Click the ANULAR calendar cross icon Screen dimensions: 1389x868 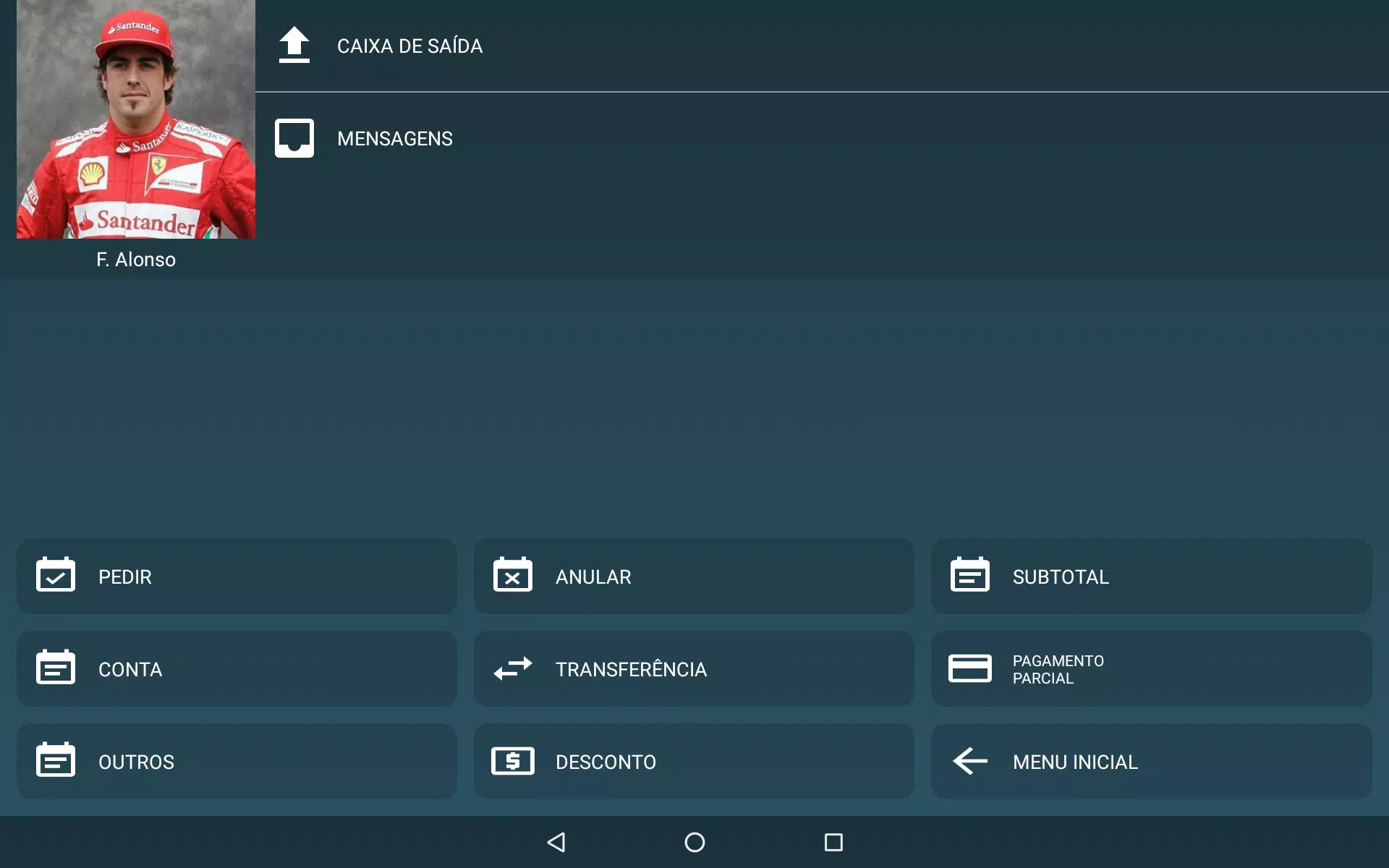(513, 574)
